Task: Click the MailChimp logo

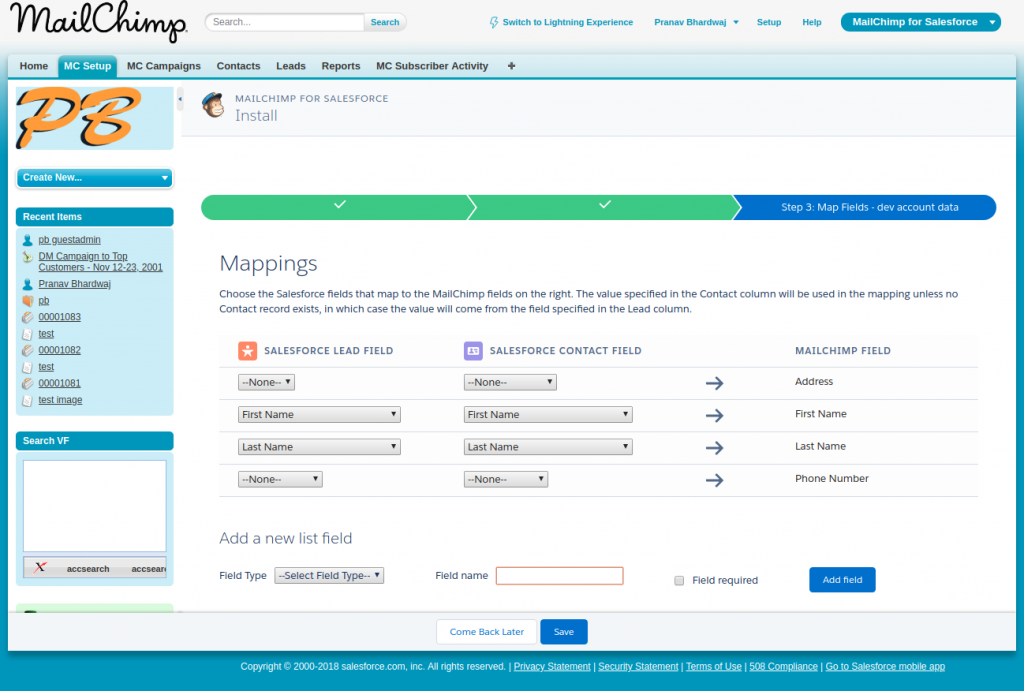Action: click(x=99, y=22)
